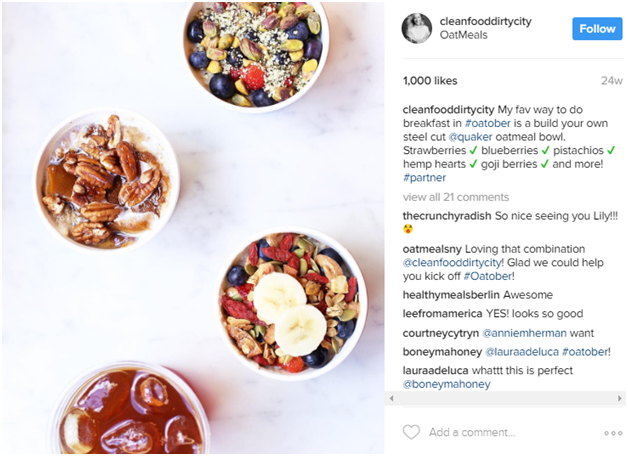This screenshot has width=628, height=456.
Task: Visit the @lauraadeluca mention
Action: (x=521, y=352)
